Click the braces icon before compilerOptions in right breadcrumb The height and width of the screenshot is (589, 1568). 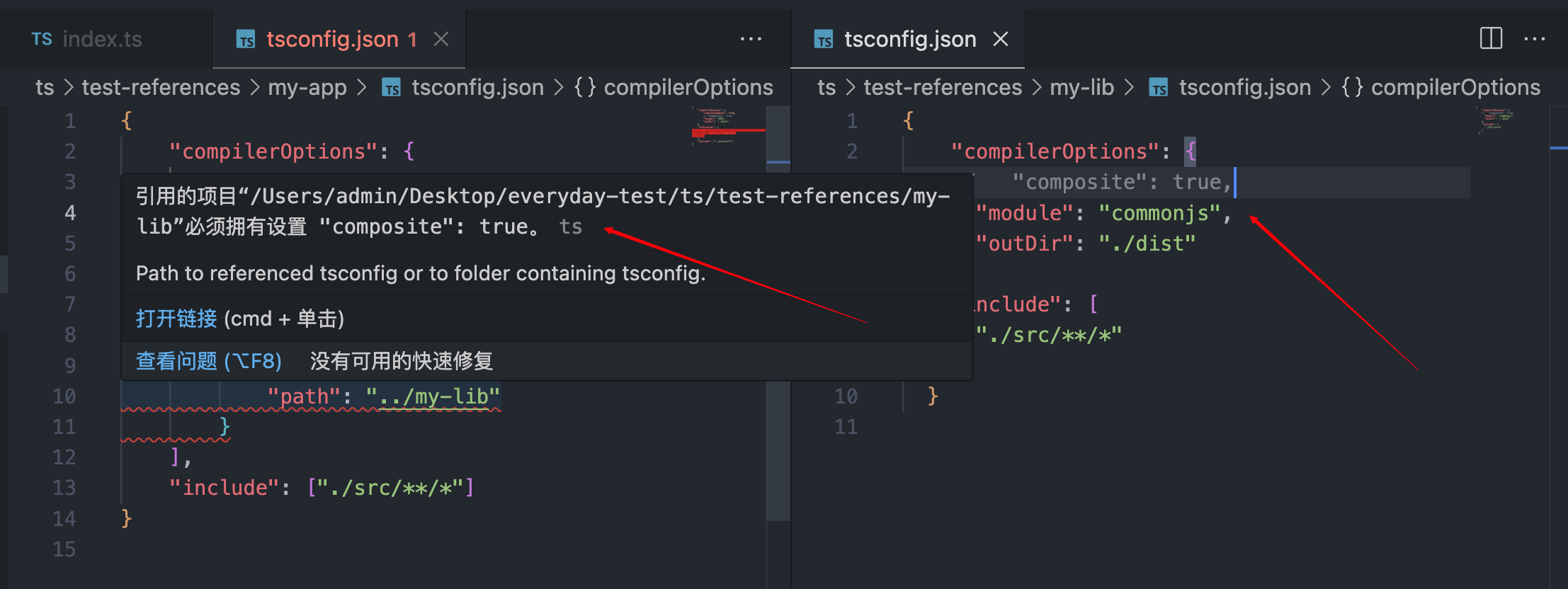[1352, 87]
